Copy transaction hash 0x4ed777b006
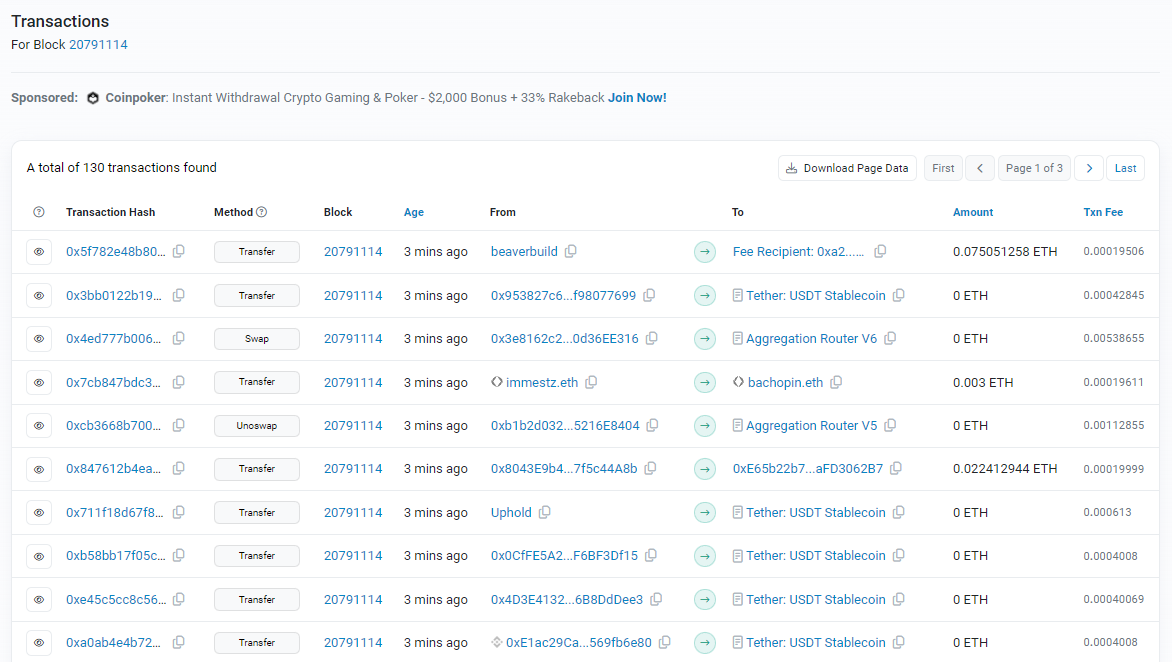The image size is (1172, 662). 179,338
